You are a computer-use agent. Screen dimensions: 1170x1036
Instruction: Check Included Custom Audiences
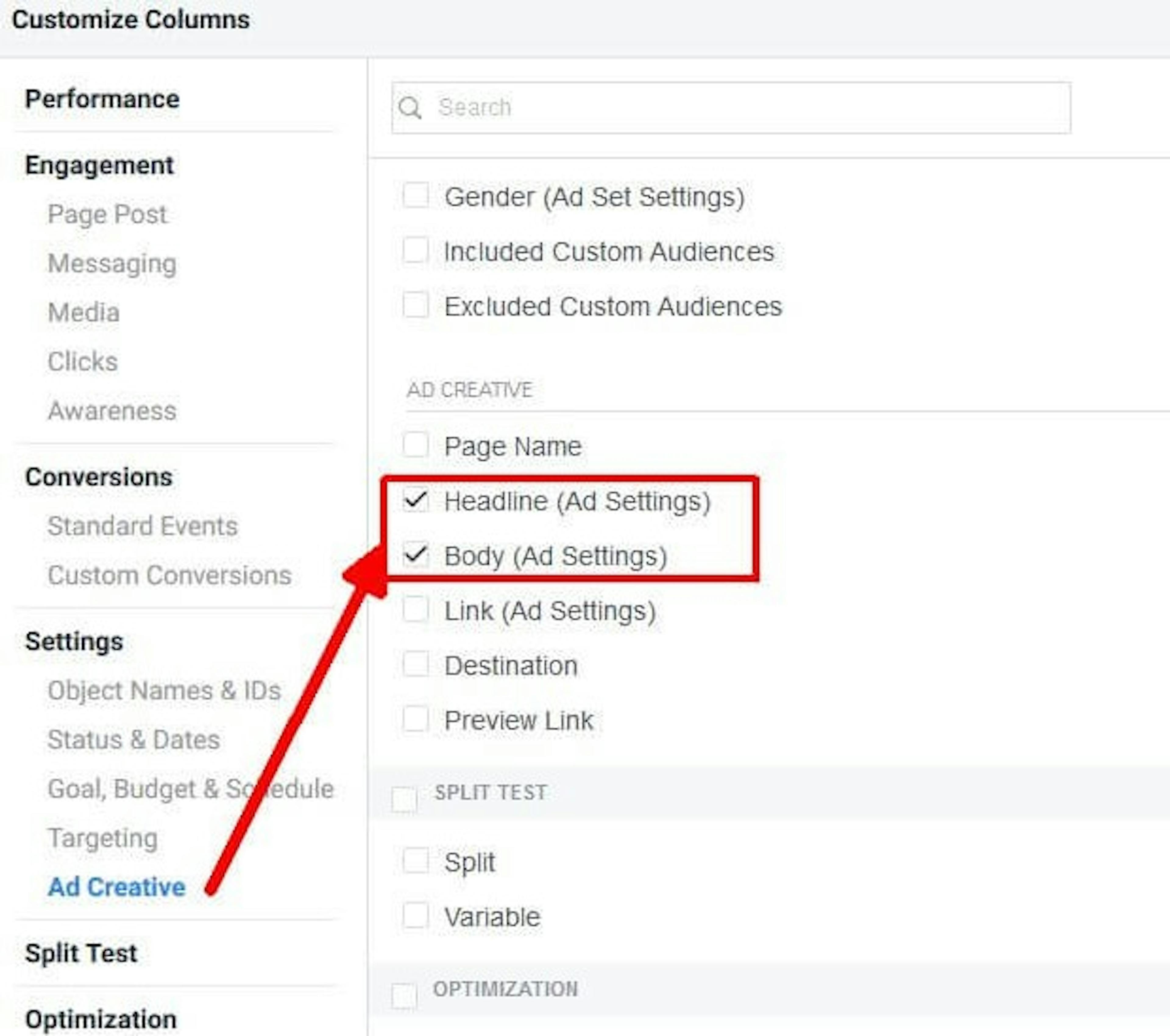415,251
